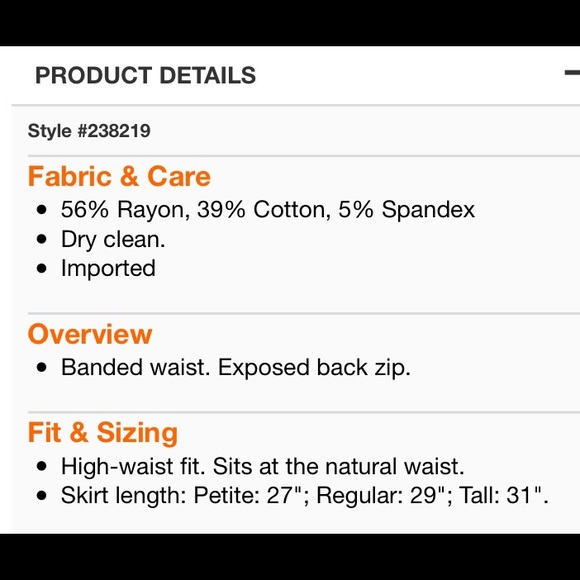Tap the Dry clean care instruction
This screenshot has height=580, width=580.
[113, 240]
